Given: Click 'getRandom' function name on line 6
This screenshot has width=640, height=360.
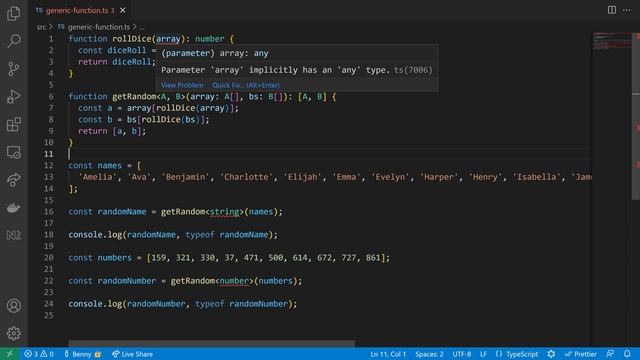Looking at the screenshot, I should (x=134, y=96).
